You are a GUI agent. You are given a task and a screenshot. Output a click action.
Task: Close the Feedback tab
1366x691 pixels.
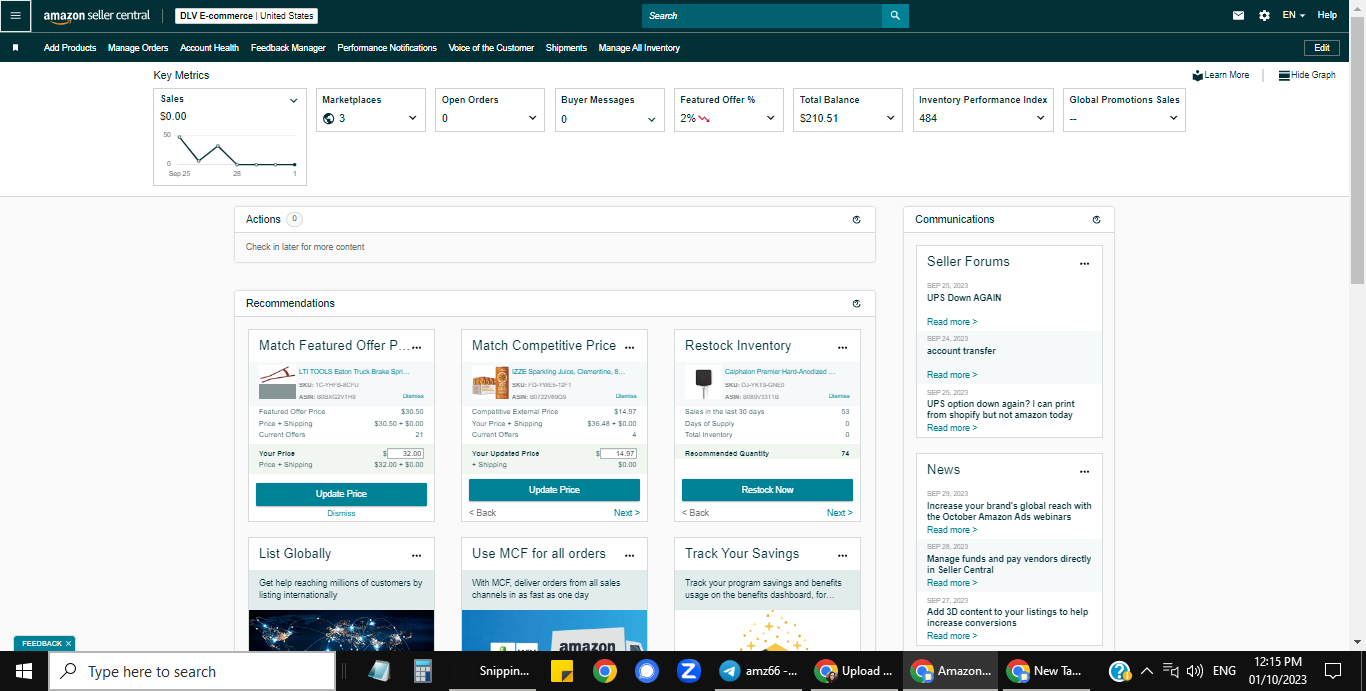click(68, 644)
